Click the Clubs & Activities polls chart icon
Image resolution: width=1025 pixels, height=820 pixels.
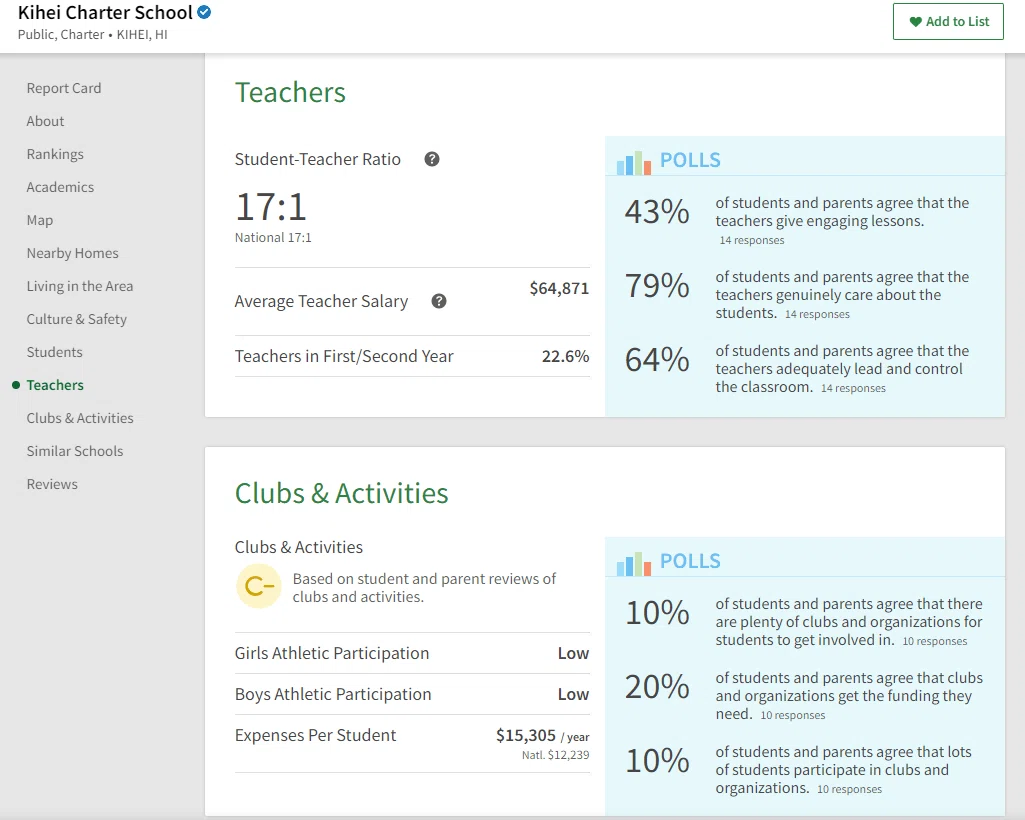coord(633,563)
